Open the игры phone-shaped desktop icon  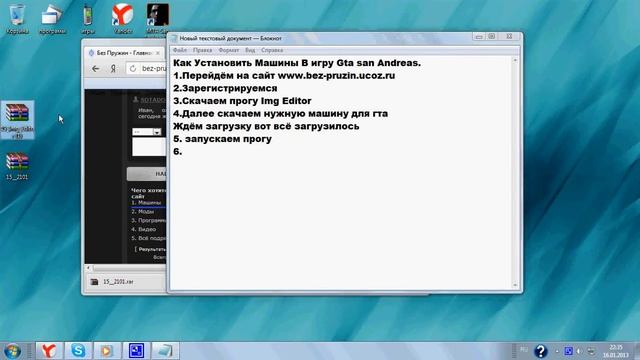tap(87, 19)
